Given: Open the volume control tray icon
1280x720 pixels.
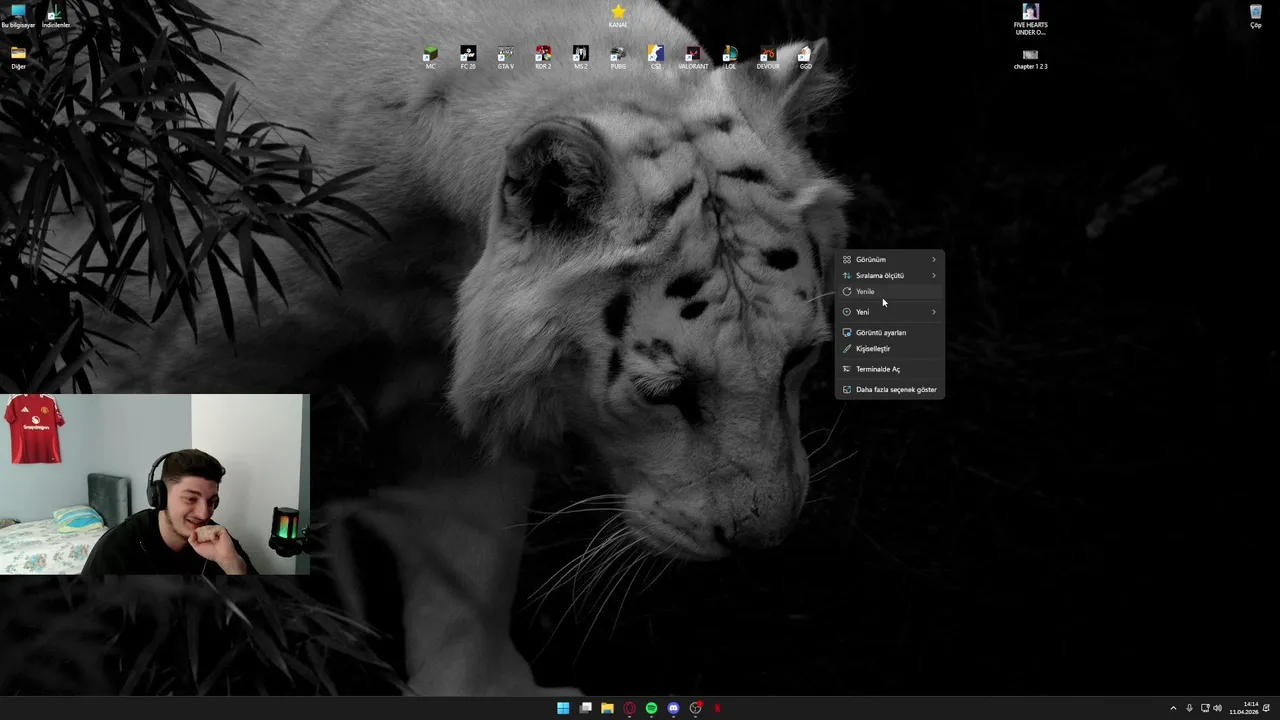Looking at the screenshot, I should click(1217, 708).
